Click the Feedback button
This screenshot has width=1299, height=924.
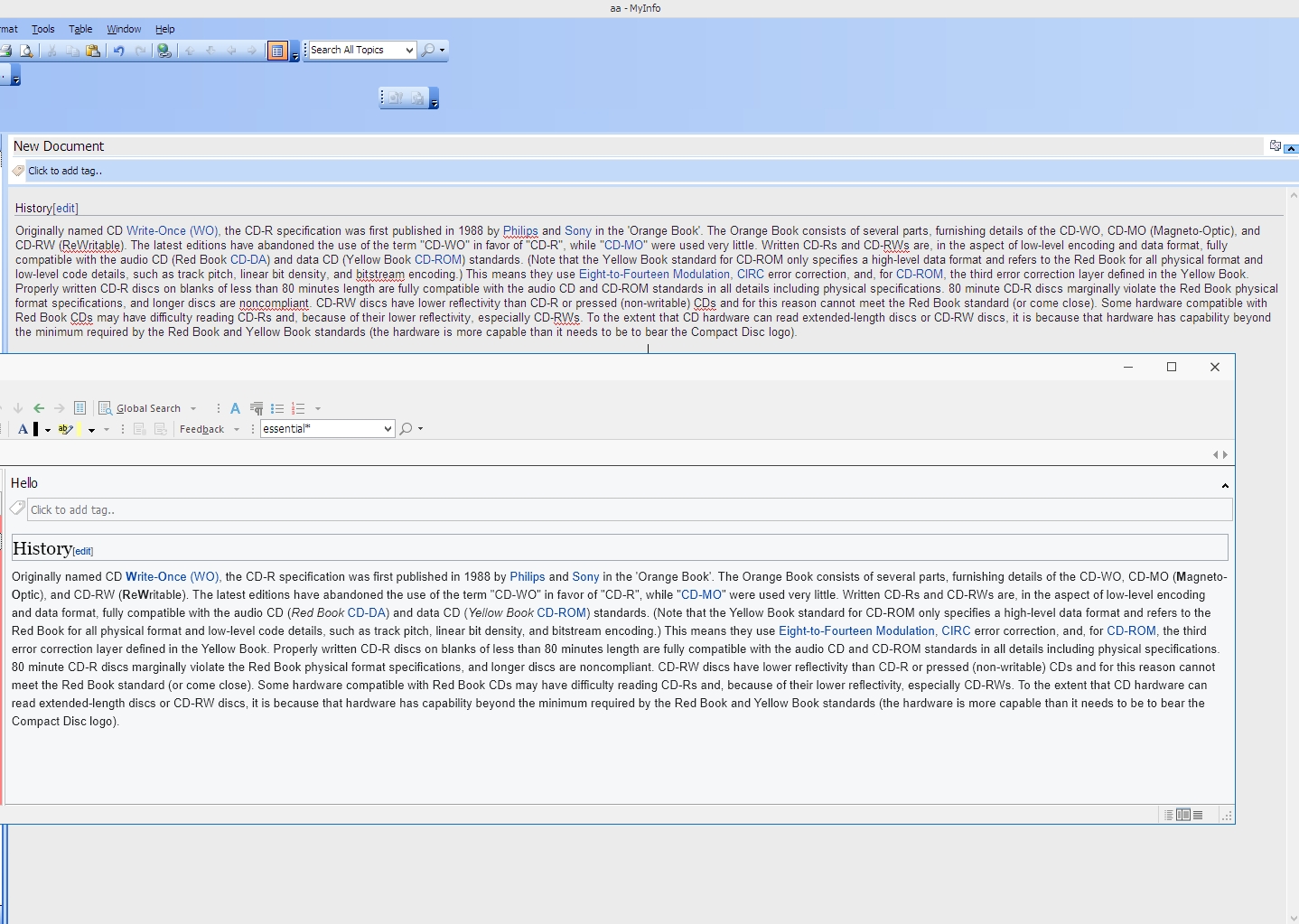(201, 429)
